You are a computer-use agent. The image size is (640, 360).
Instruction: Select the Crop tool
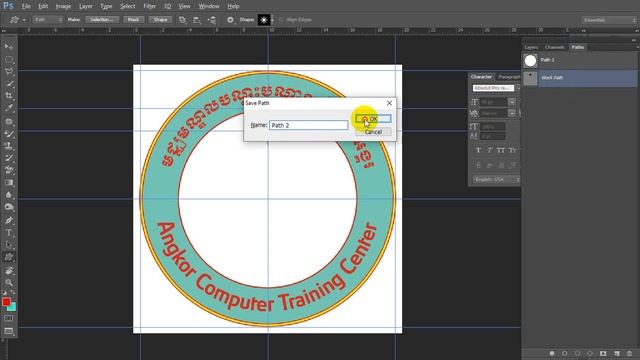click(9, 96)
